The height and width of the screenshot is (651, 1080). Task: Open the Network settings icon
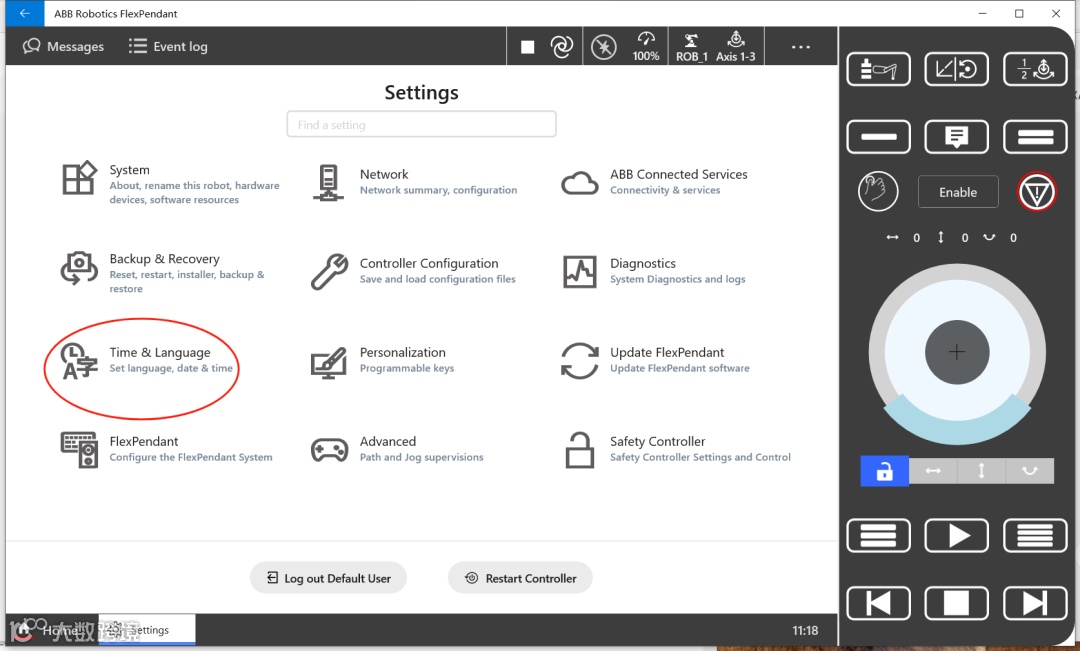click(329, 183)
